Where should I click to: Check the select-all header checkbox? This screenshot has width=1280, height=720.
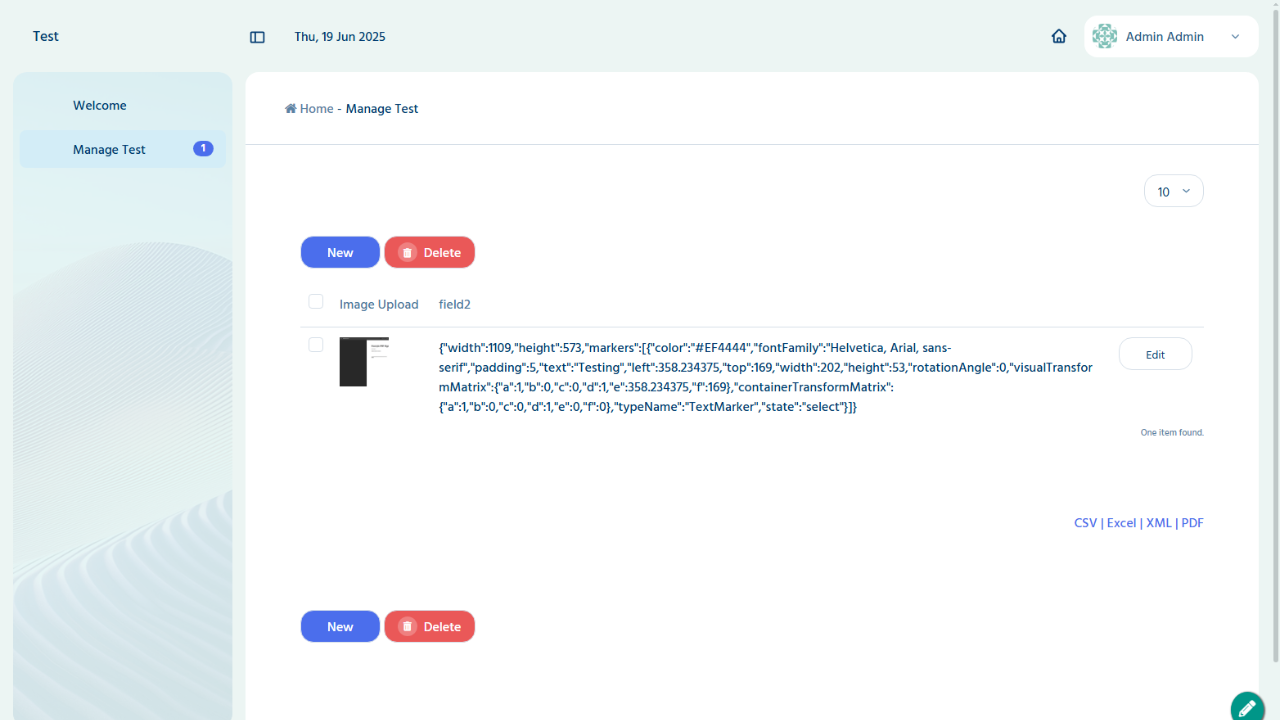coord(316,302)
